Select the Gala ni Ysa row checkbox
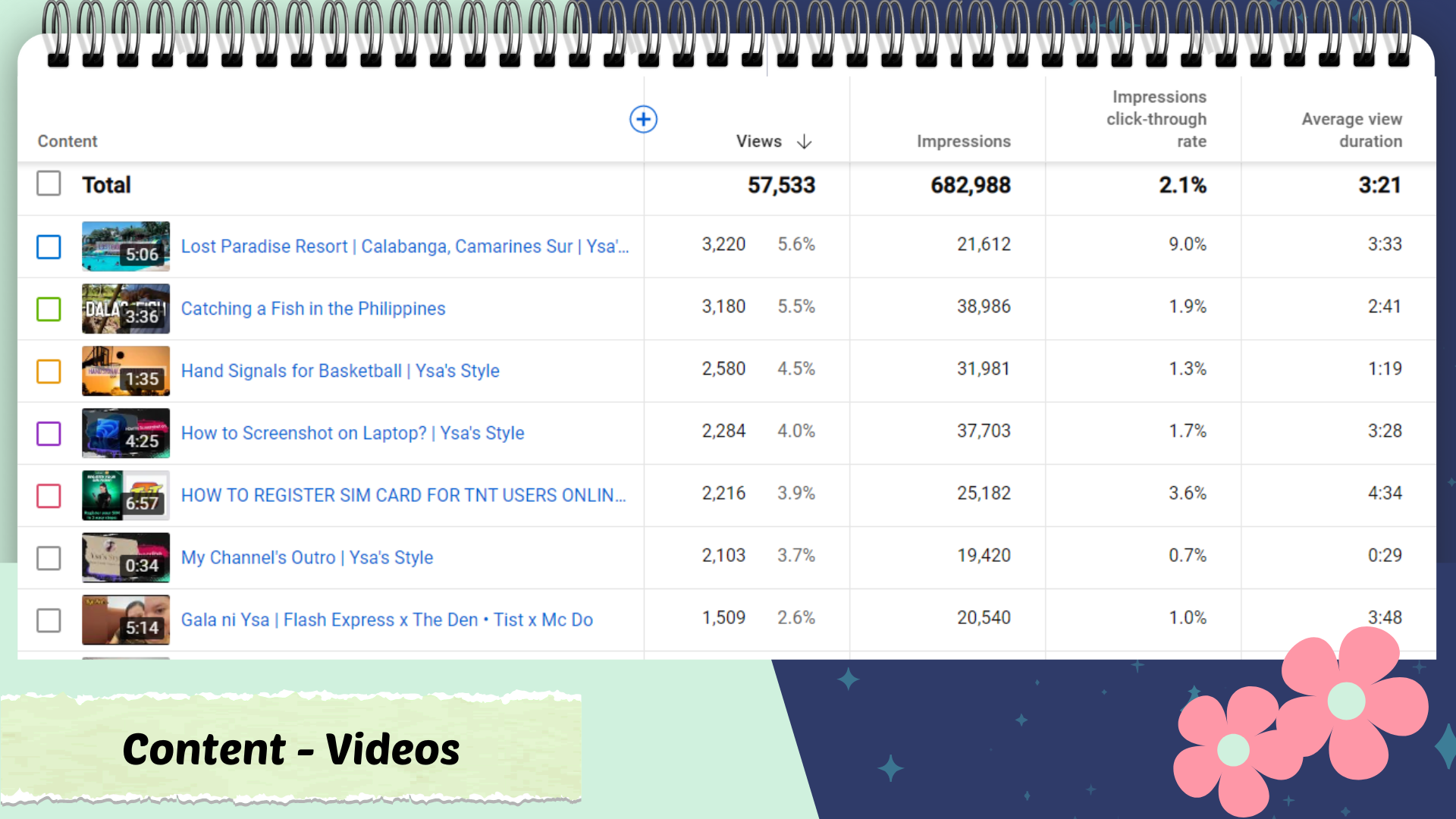Viewport: 1456px width, 819px height. click(49, 620)
